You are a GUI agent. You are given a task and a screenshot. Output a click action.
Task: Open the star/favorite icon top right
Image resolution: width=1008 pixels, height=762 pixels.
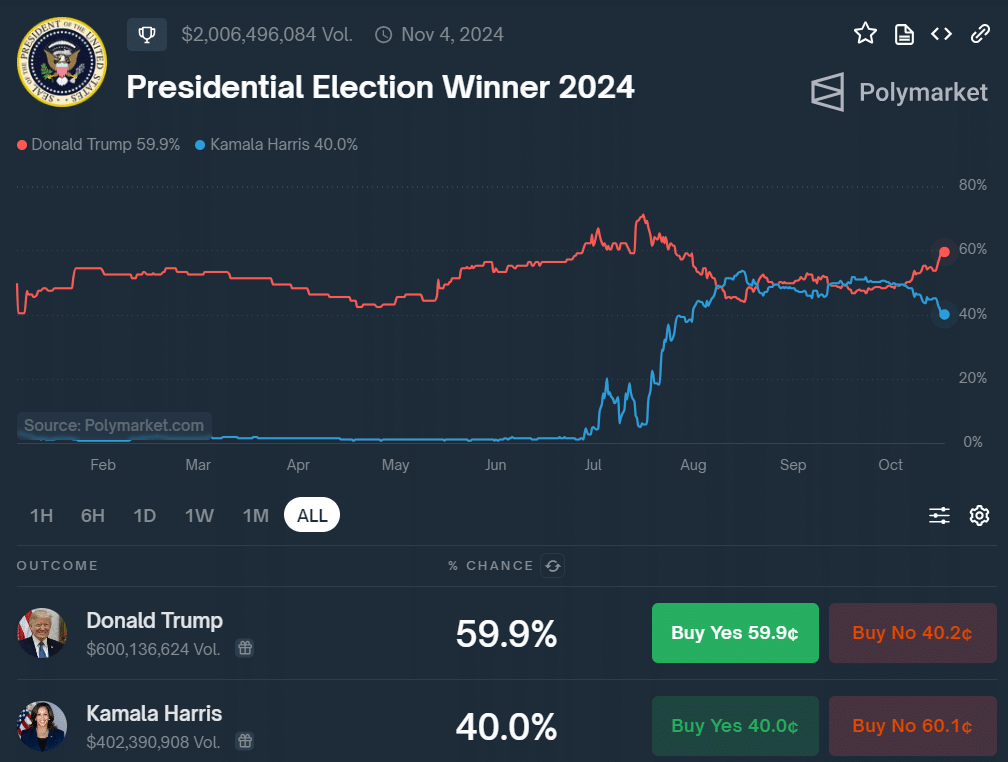pos(865,33)
